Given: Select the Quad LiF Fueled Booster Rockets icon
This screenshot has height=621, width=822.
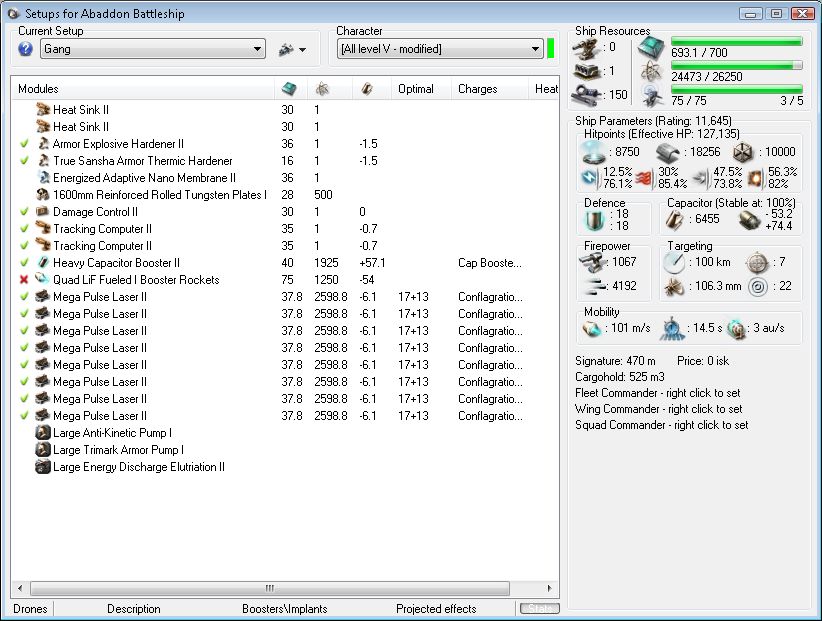Looking at the screenshot, I should tap(42, 279).
